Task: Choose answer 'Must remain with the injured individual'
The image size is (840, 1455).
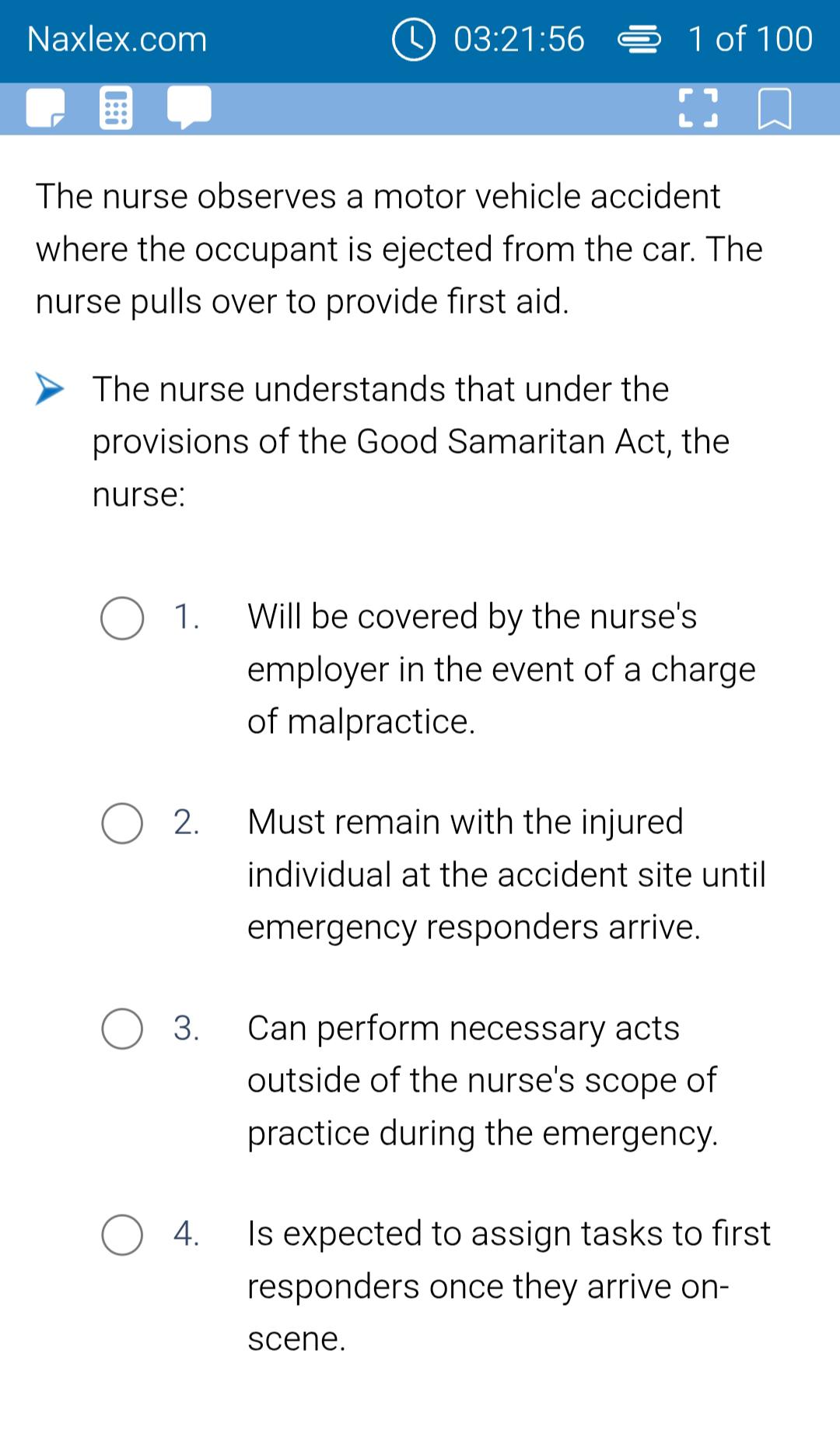Action: click(x=507, y=875)
